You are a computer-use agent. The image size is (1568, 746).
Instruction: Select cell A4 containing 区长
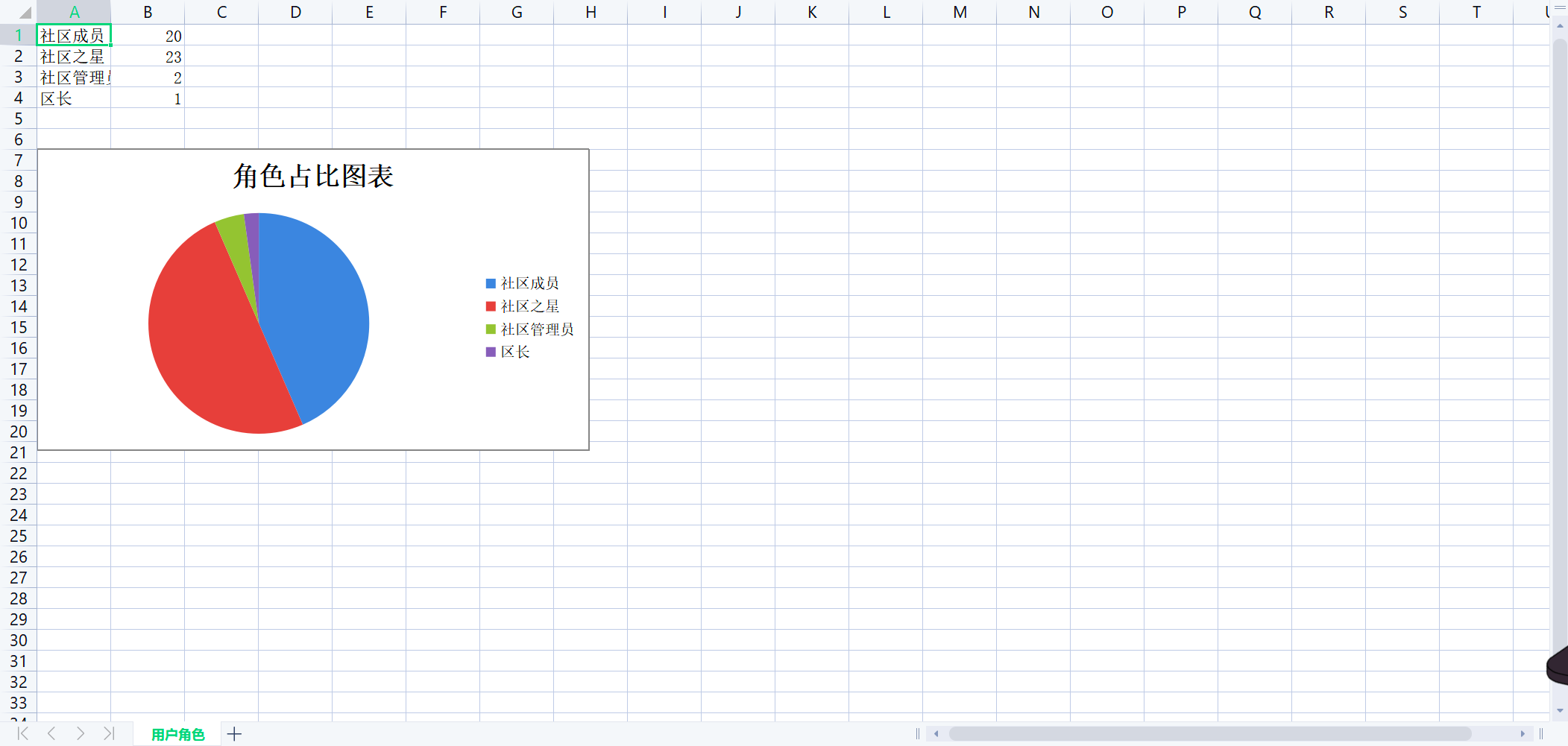pos(74,98)
